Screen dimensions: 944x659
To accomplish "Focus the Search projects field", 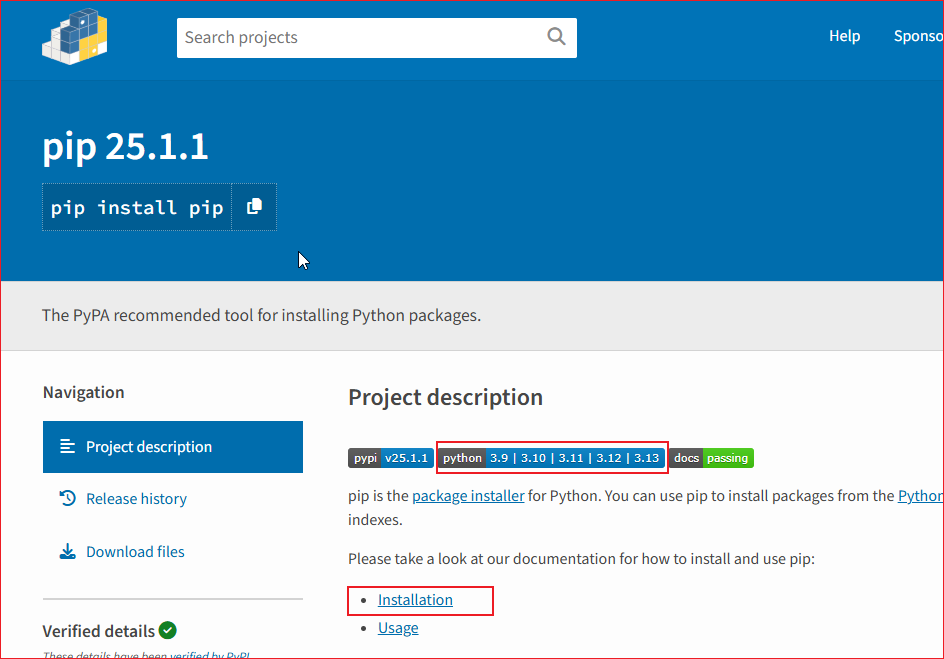I will pyautogui.click(x=360, y=38).
